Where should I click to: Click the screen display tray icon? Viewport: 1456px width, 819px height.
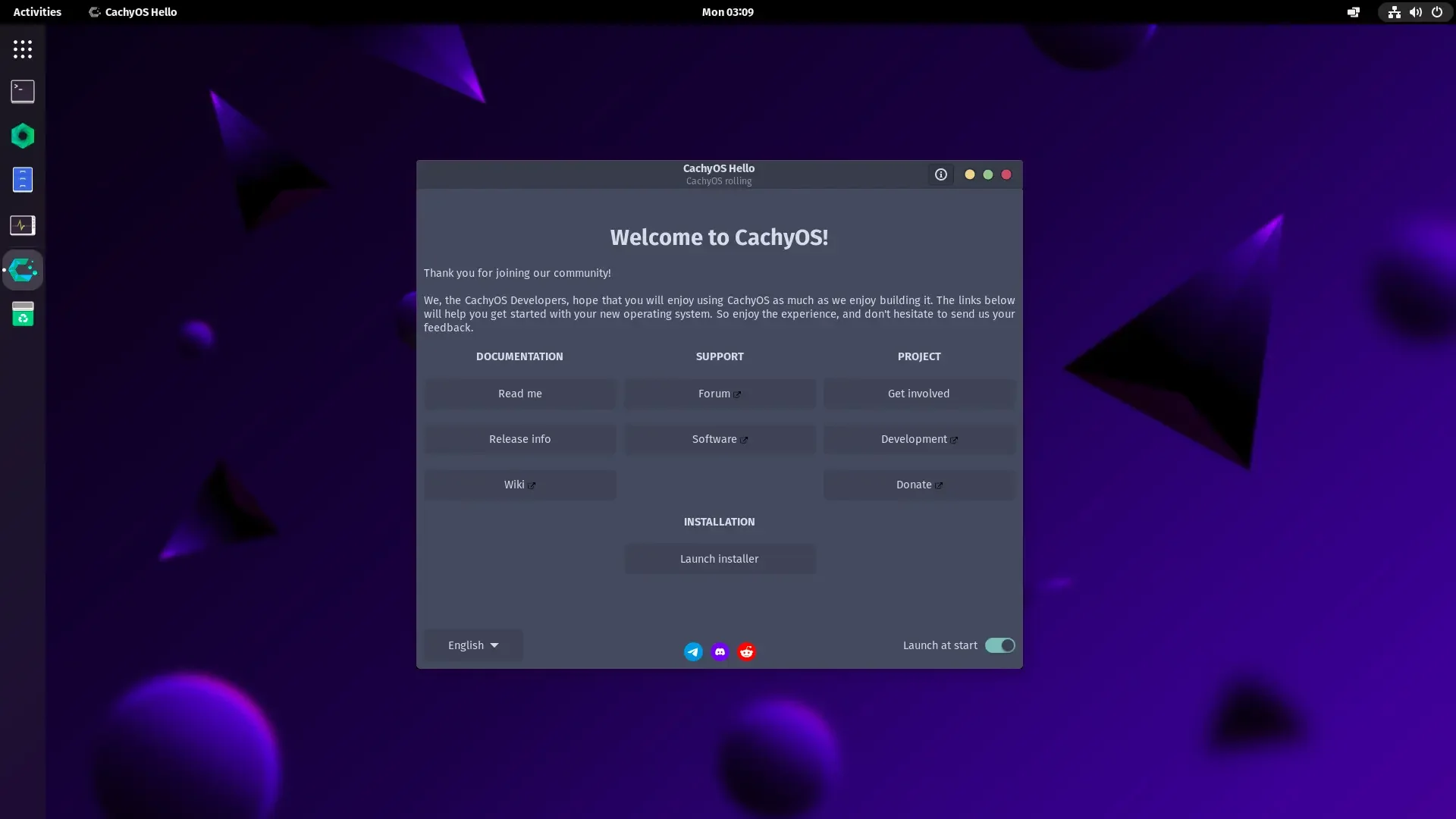pos(1354,12)
